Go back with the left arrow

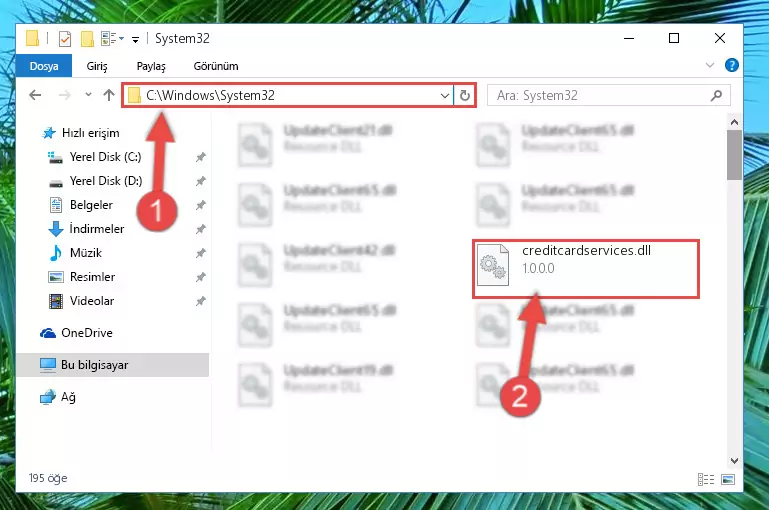click(x=35, y=95)
